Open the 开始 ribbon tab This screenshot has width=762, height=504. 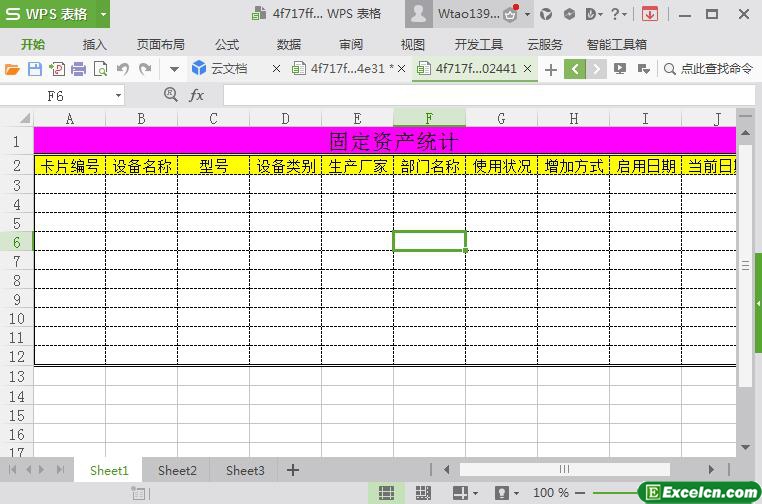[x=33, y=44]
